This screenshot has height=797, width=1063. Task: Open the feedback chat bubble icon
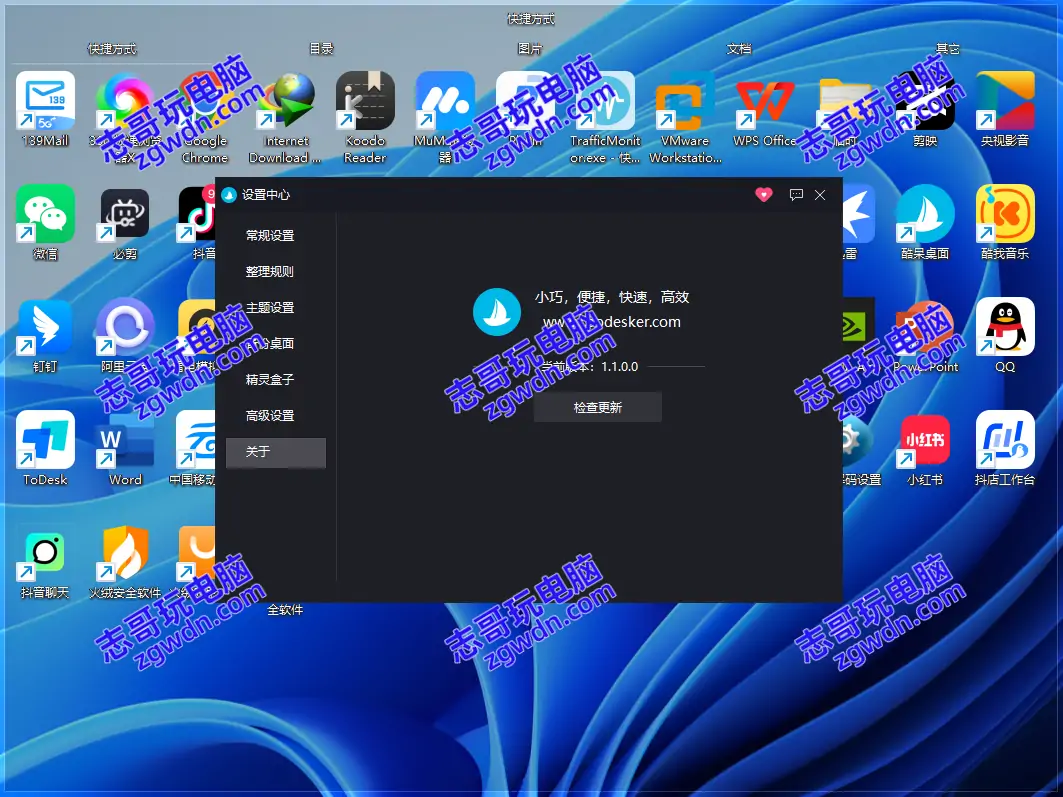point(796,195)
